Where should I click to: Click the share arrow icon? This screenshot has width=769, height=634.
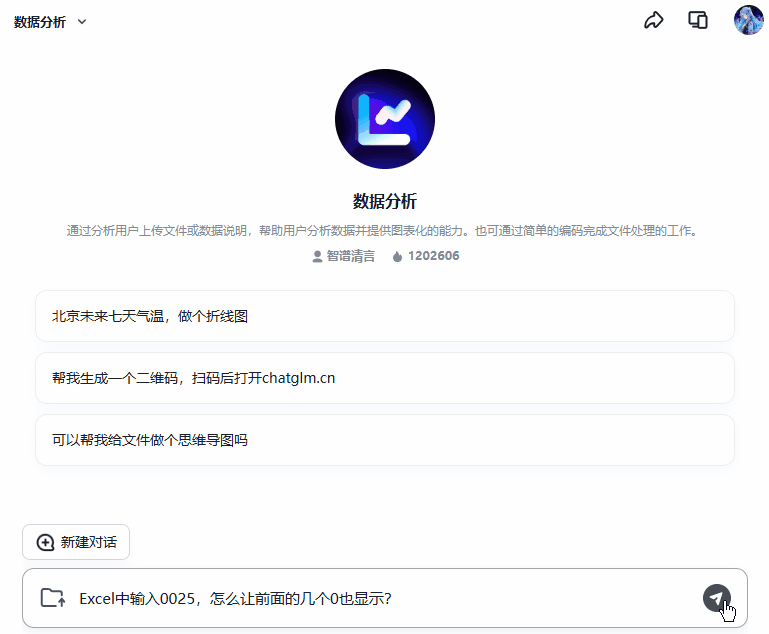pyautogui.click(x=653, y=21)
